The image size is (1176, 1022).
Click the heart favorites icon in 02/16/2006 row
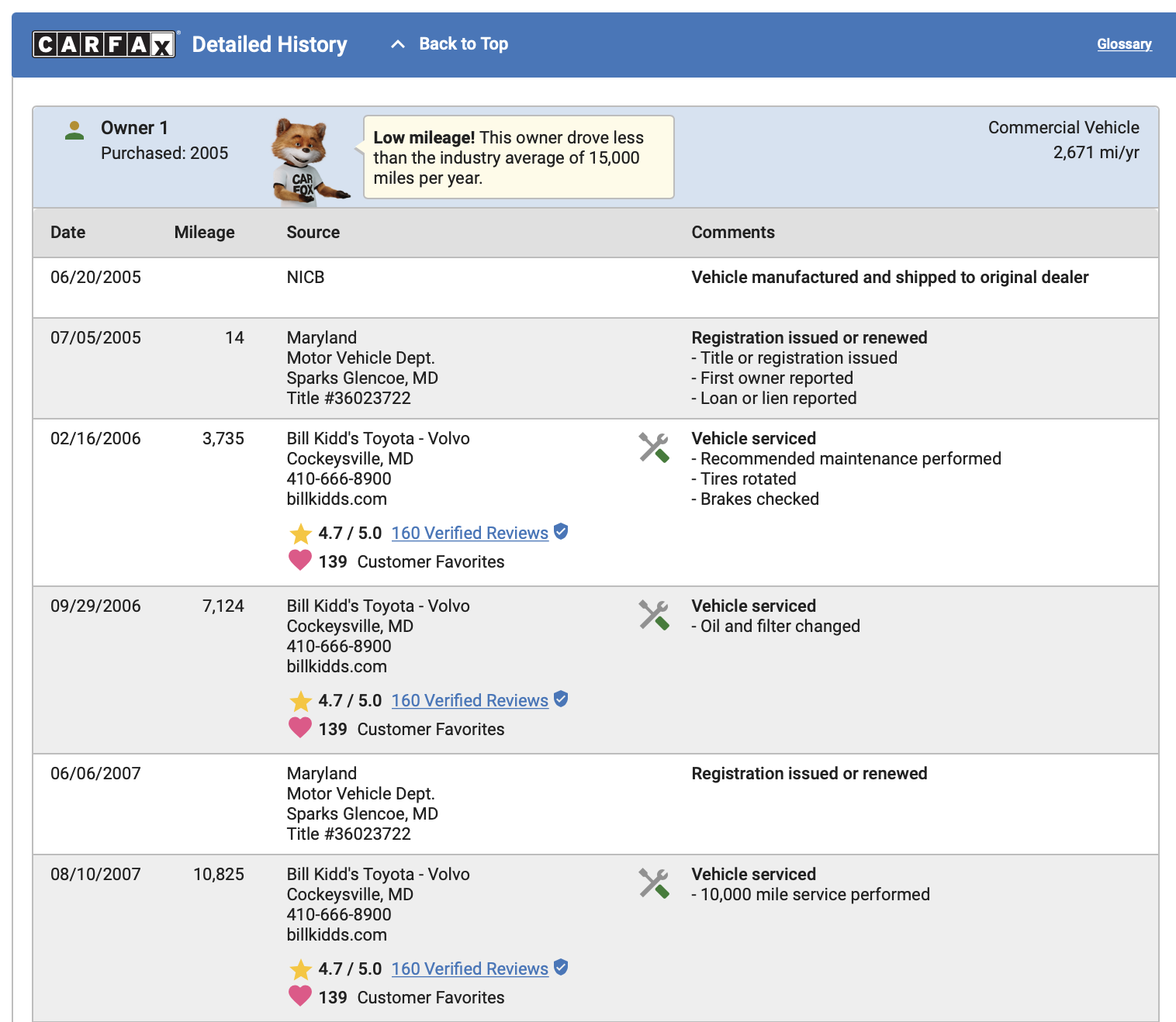(x=300, y=560)
